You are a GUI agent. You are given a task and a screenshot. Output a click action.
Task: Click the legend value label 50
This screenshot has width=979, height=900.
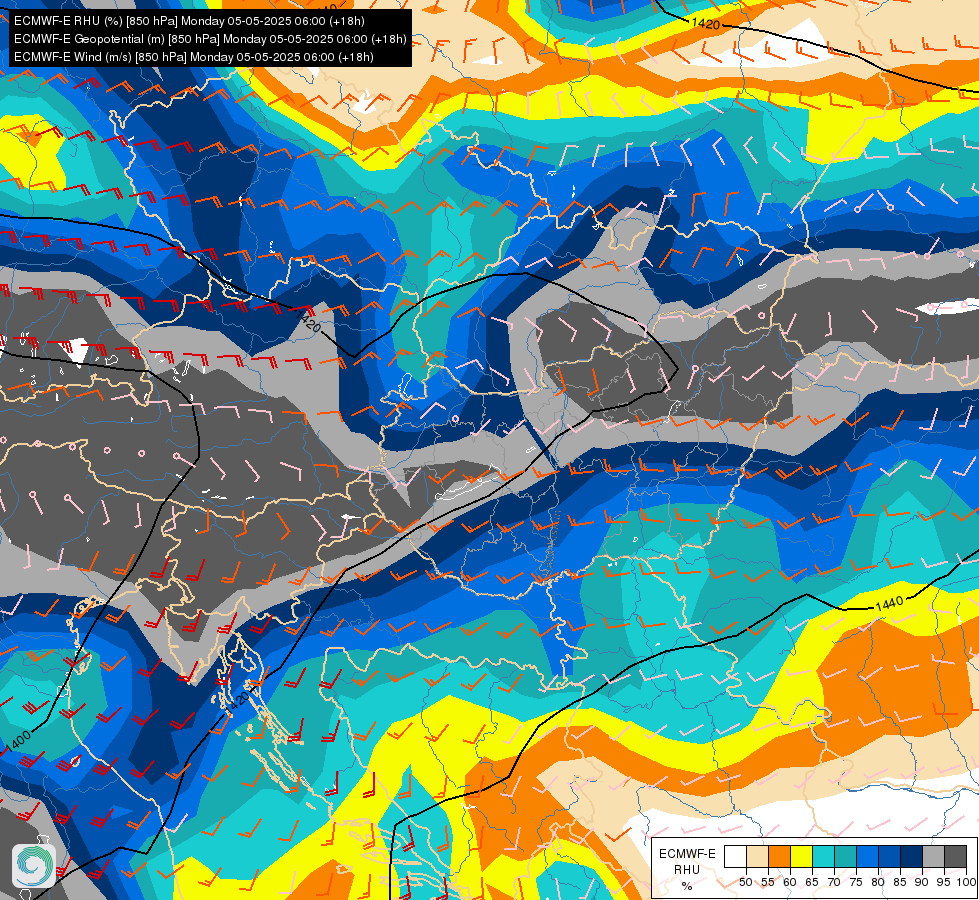point(745,882)
